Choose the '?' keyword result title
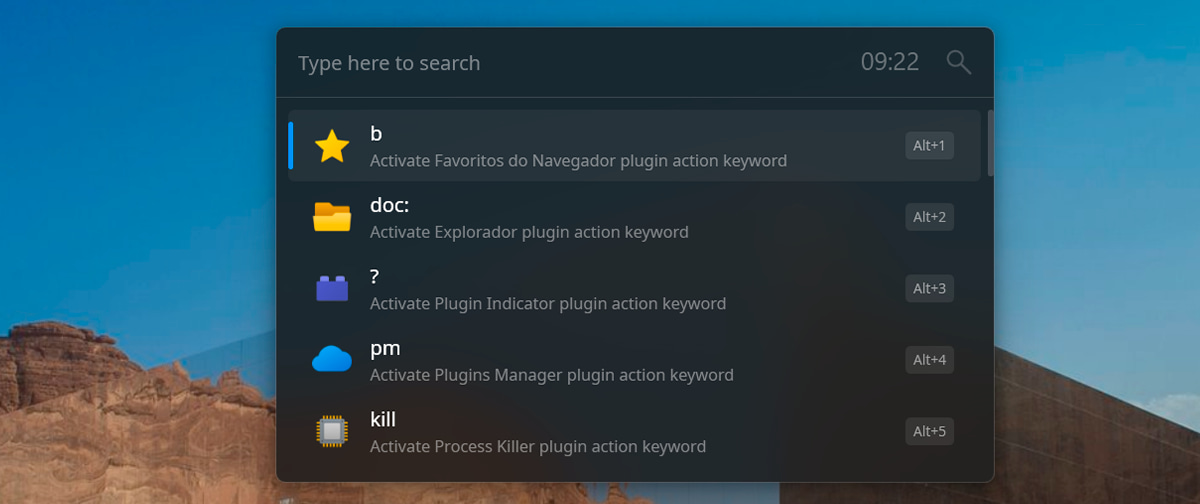Viewport: 1200px width, 504px height. [375, 277]
